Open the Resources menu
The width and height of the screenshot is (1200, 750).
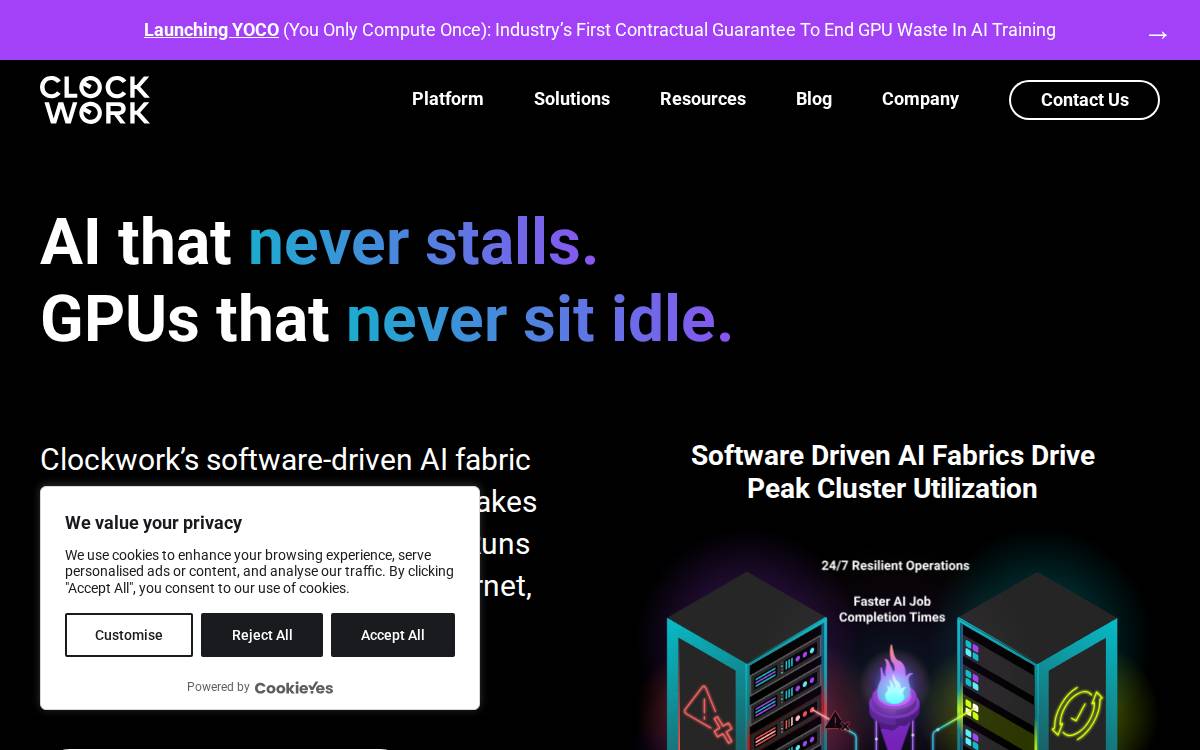703,99
